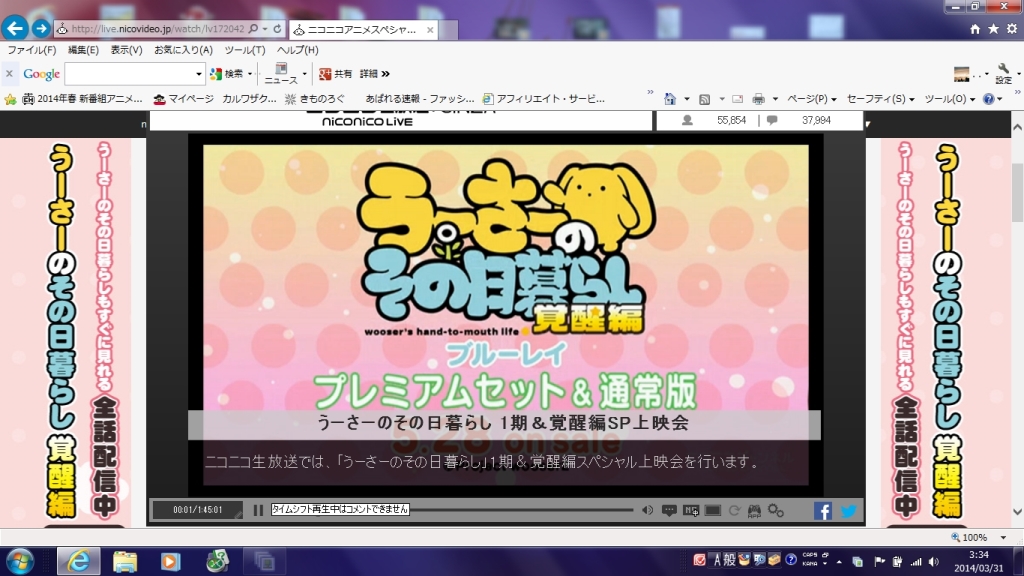Open the Windows Start orb
The image size is (1024, 576).
19,561
